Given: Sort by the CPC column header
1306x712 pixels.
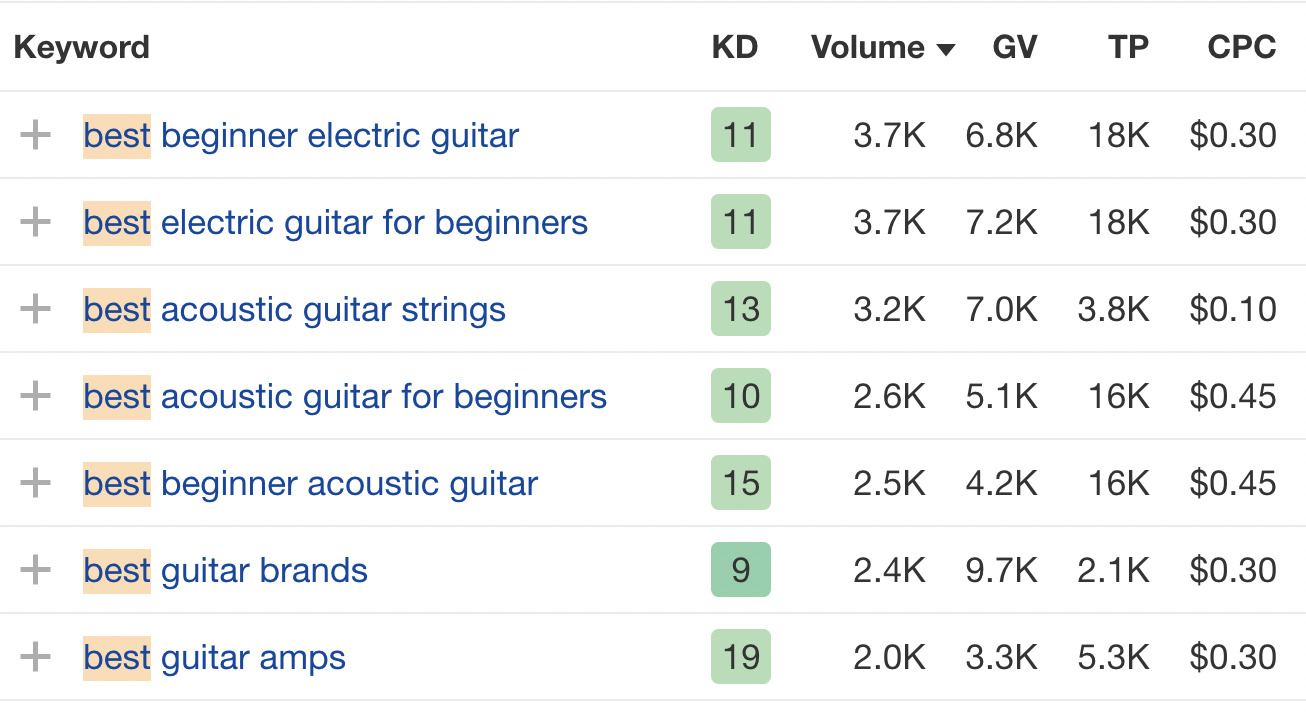Looking at the screenshot, I should 1240,47.
